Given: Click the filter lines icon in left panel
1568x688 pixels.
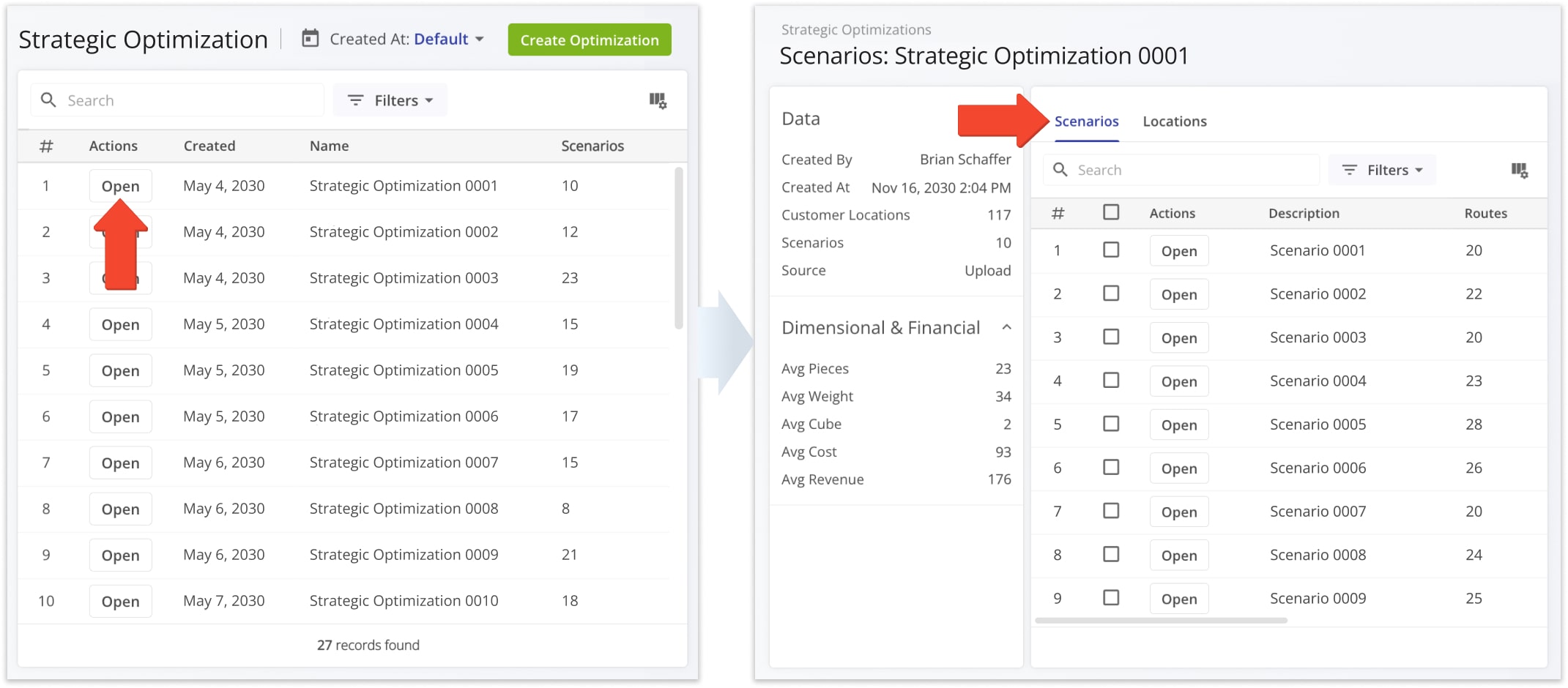Looking at the screenshot, I should (355, 100).
